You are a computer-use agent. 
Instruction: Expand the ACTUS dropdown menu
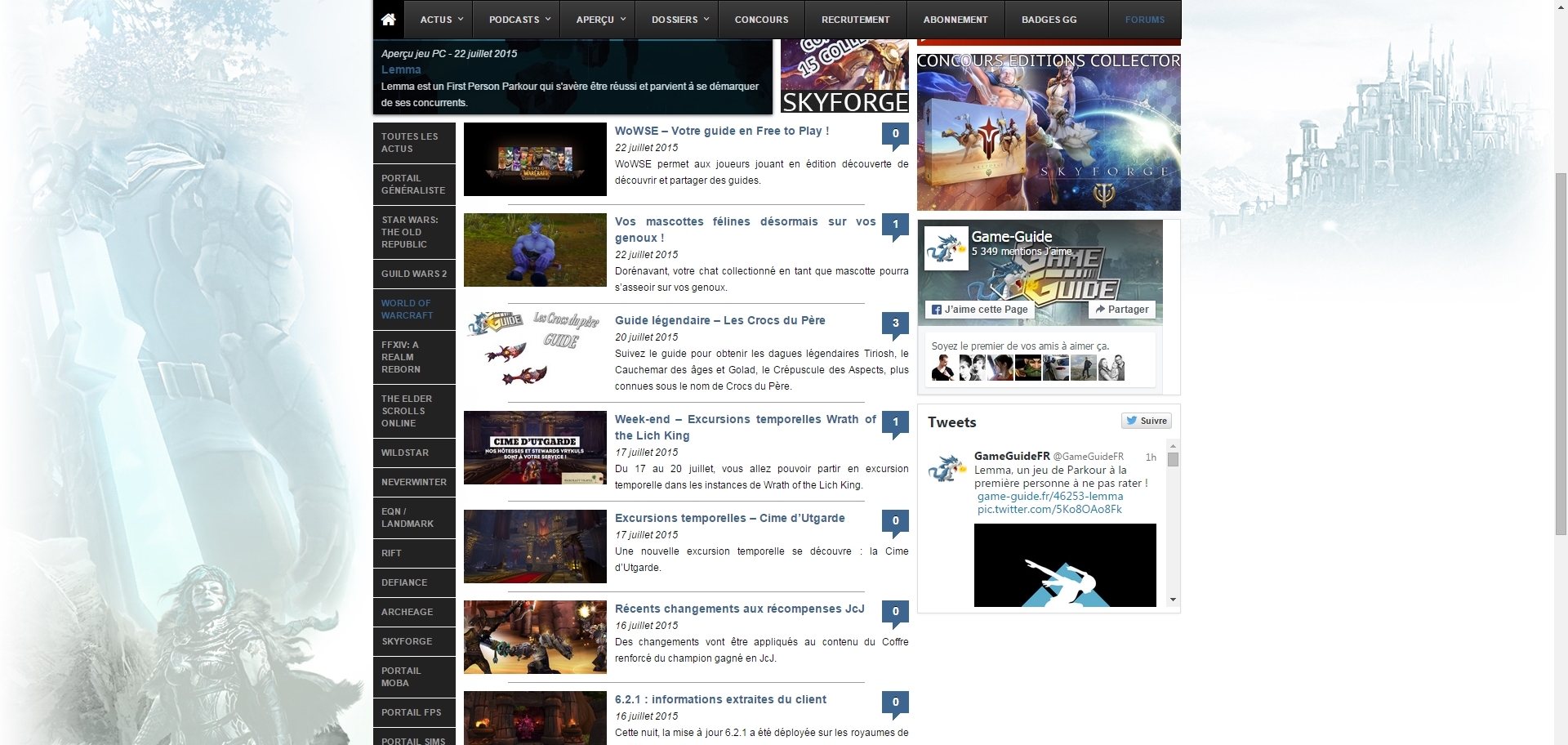[x=441, y=20]
